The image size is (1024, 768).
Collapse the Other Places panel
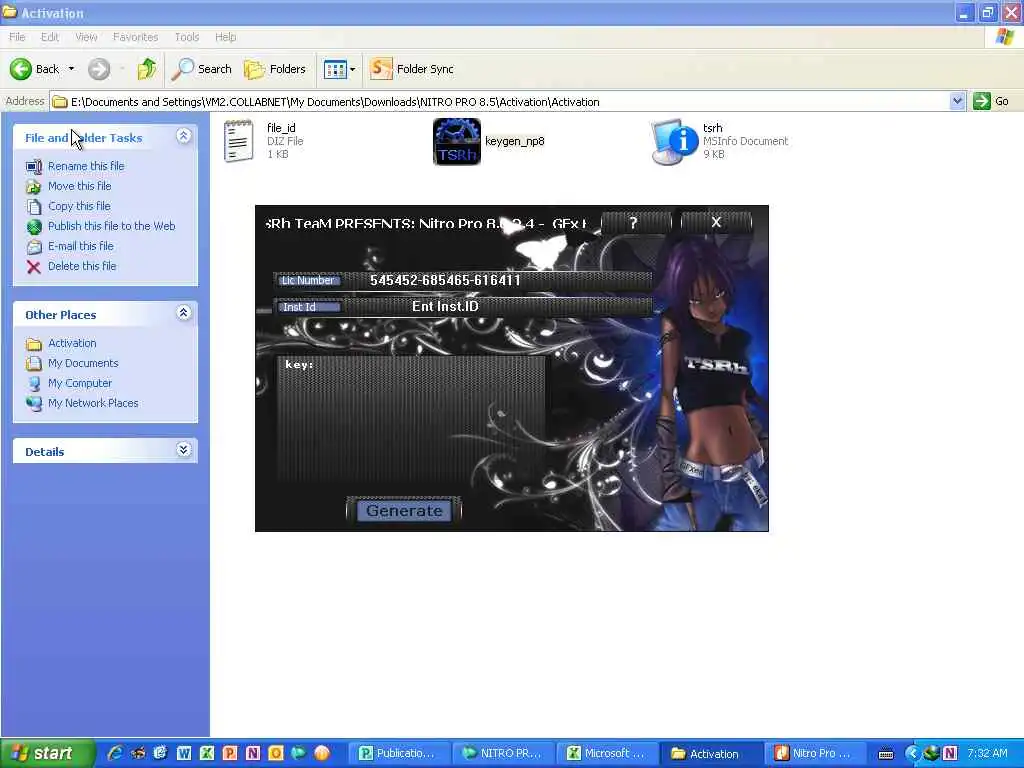coord(184,313)
